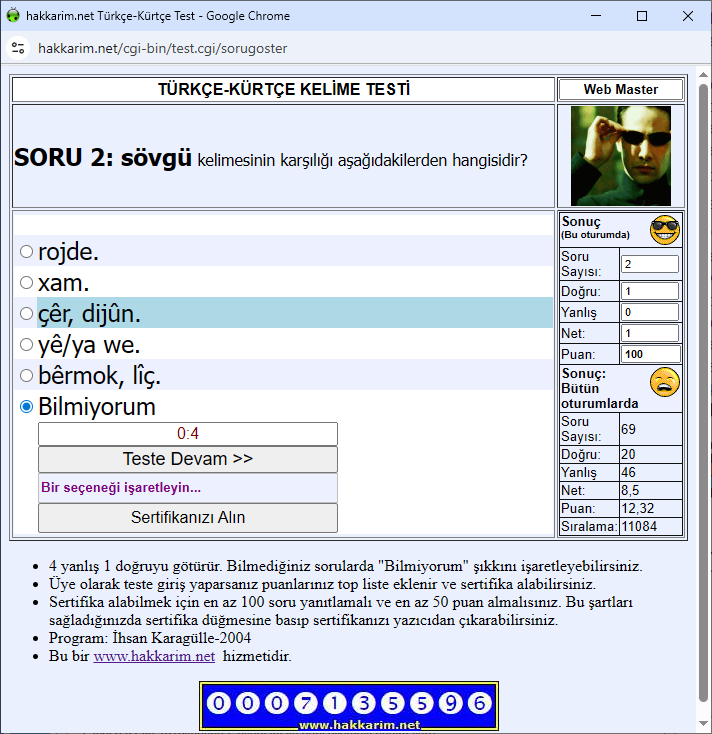Click the sad smiley face icon
712x734 pixels.
(664, 382)
